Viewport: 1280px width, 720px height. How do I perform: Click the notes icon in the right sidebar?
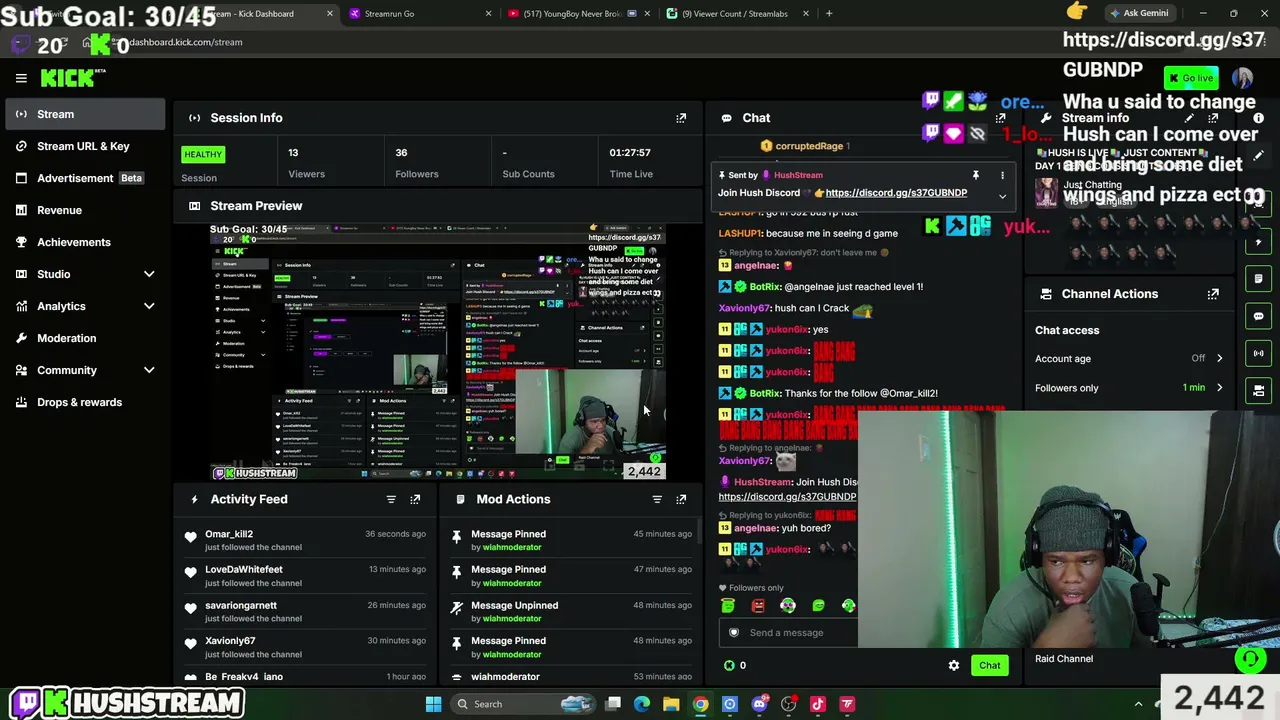click(x=1259, y=279)
